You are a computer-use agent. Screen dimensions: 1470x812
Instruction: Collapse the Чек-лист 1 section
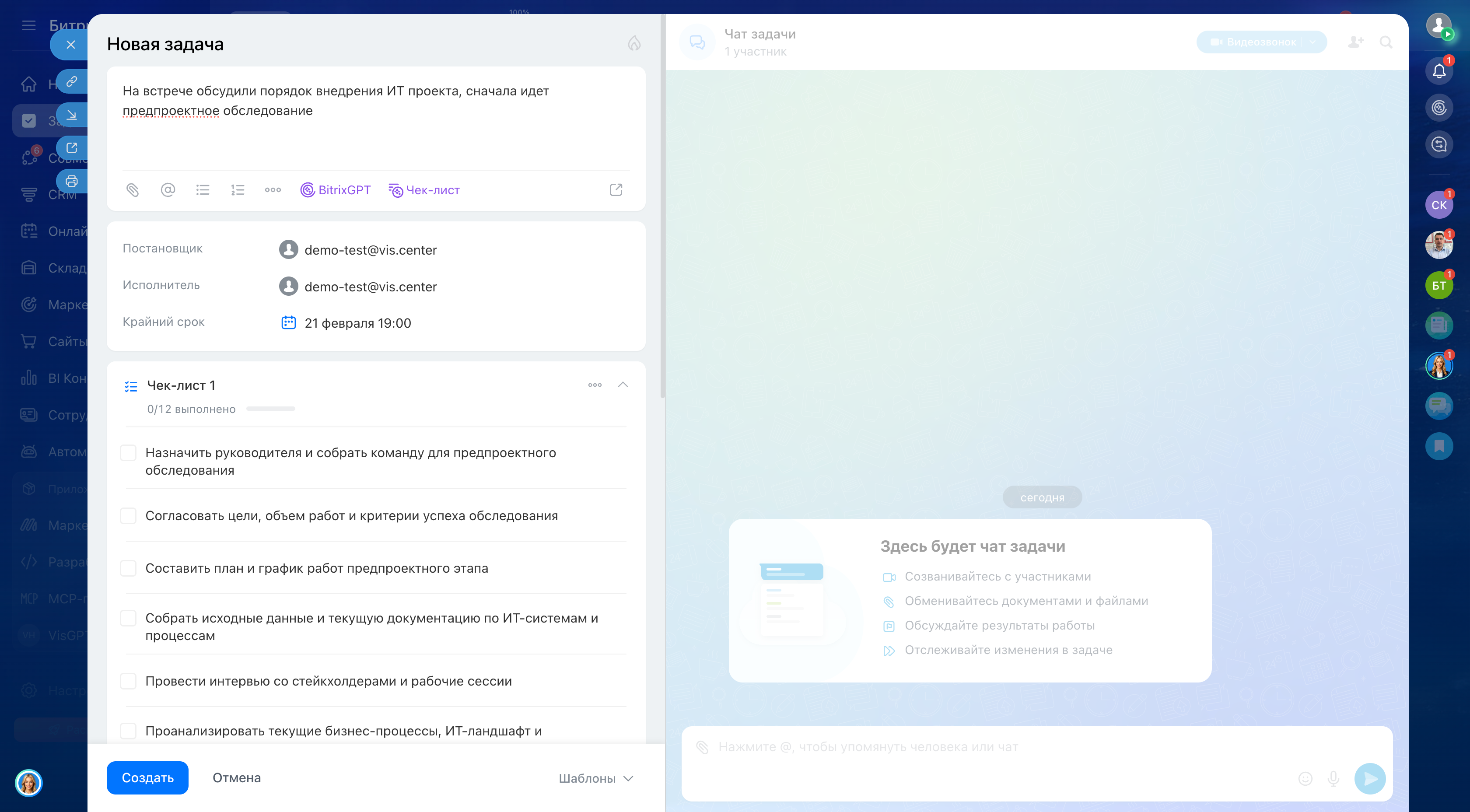tap(623, 385)
